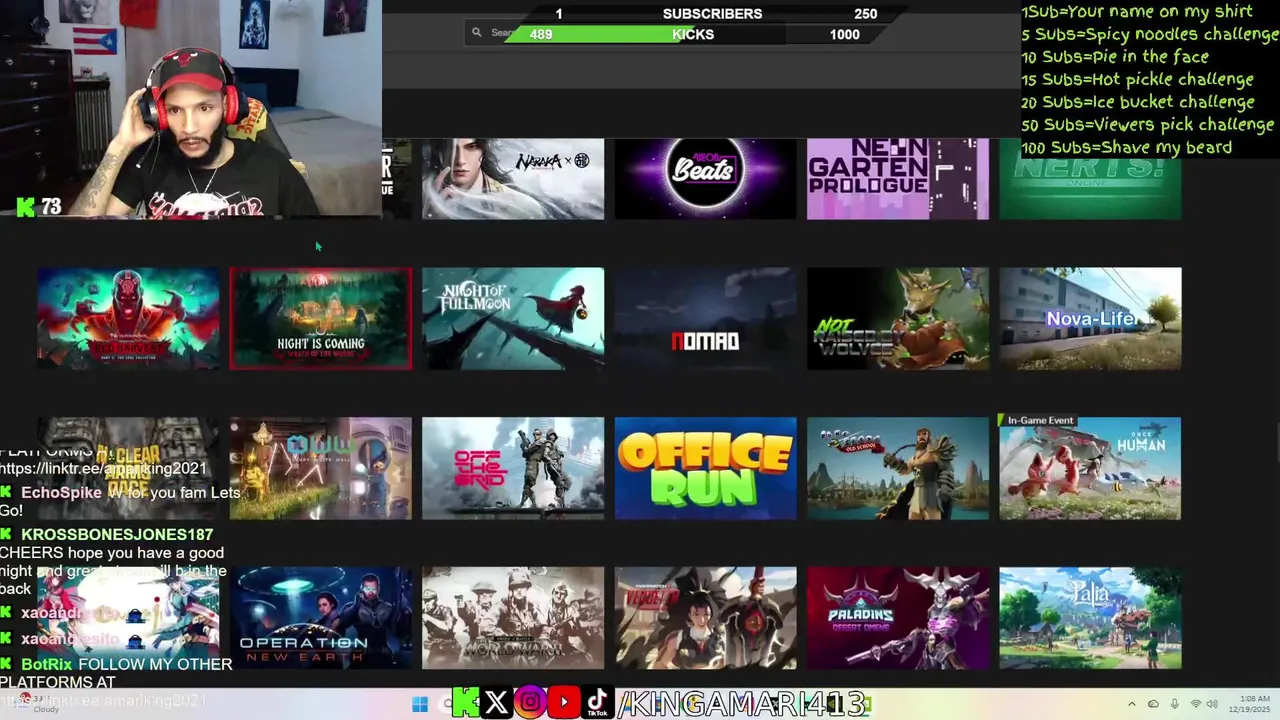Viewport: 1280px width, 720px height.
Task: Click the search magnifier icon
Action: 477,33
